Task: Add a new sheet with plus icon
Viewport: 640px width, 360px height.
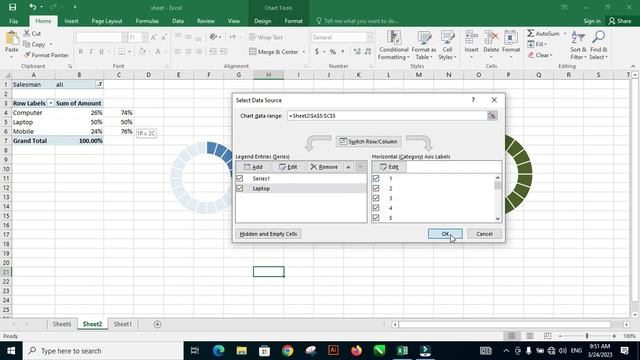Action: 157,324
